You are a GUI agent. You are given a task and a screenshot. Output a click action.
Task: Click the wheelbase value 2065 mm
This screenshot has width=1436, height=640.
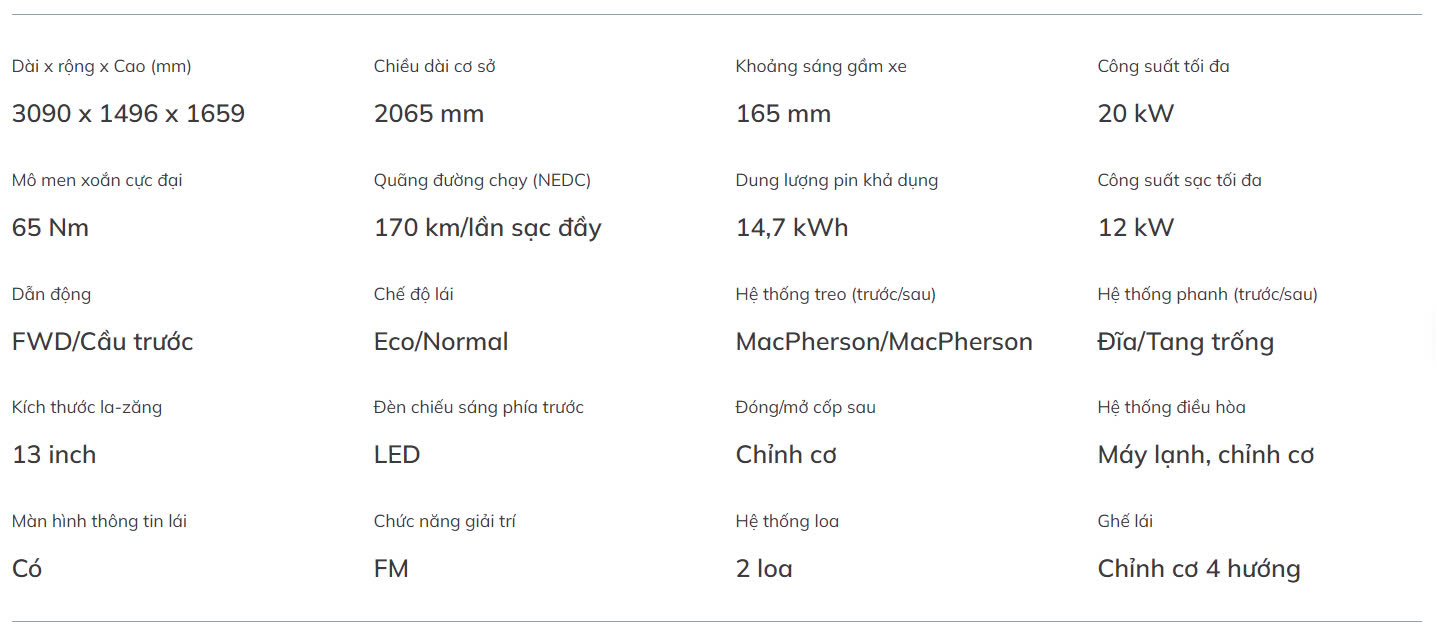429,114
